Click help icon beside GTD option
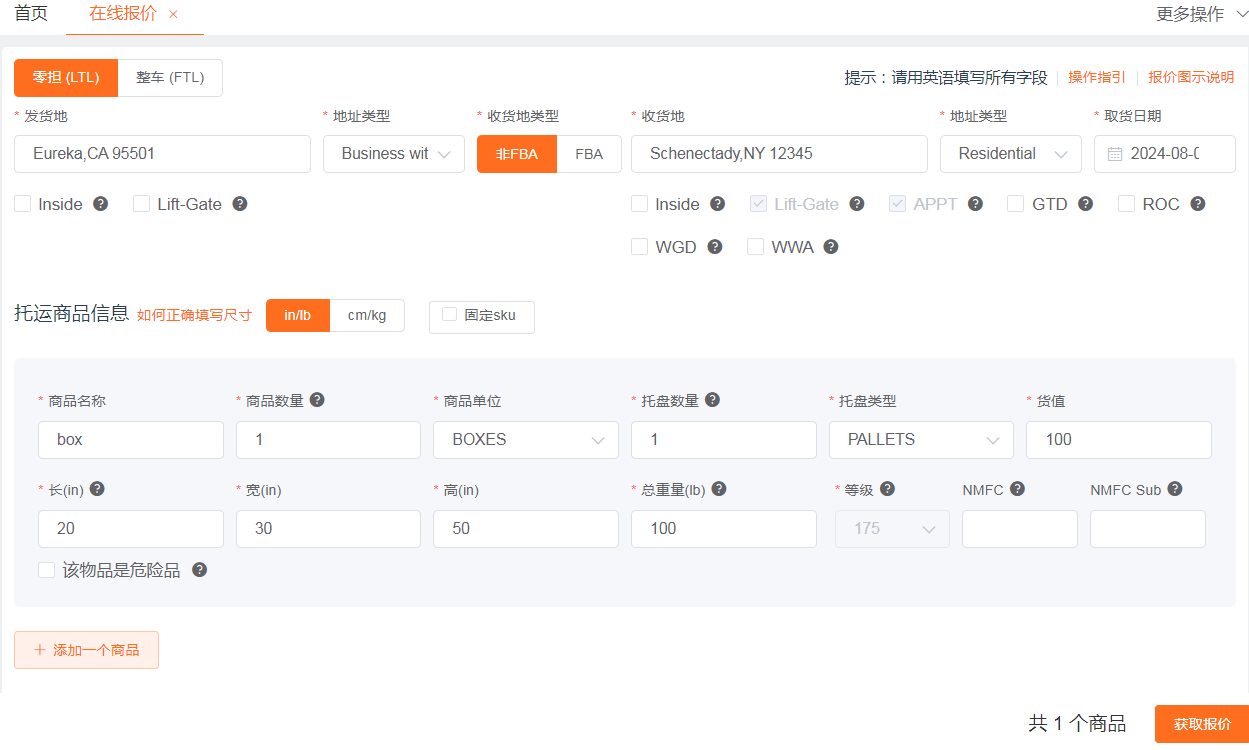The height and width of the screenshot is (750, 1249). (1085, 204)
